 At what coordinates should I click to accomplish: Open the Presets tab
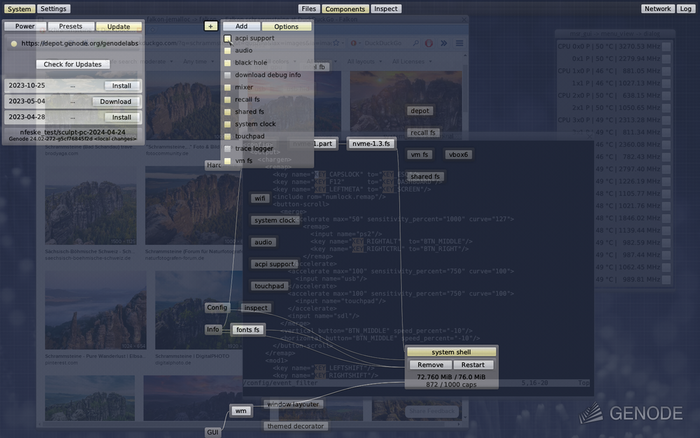coord(70,26)
